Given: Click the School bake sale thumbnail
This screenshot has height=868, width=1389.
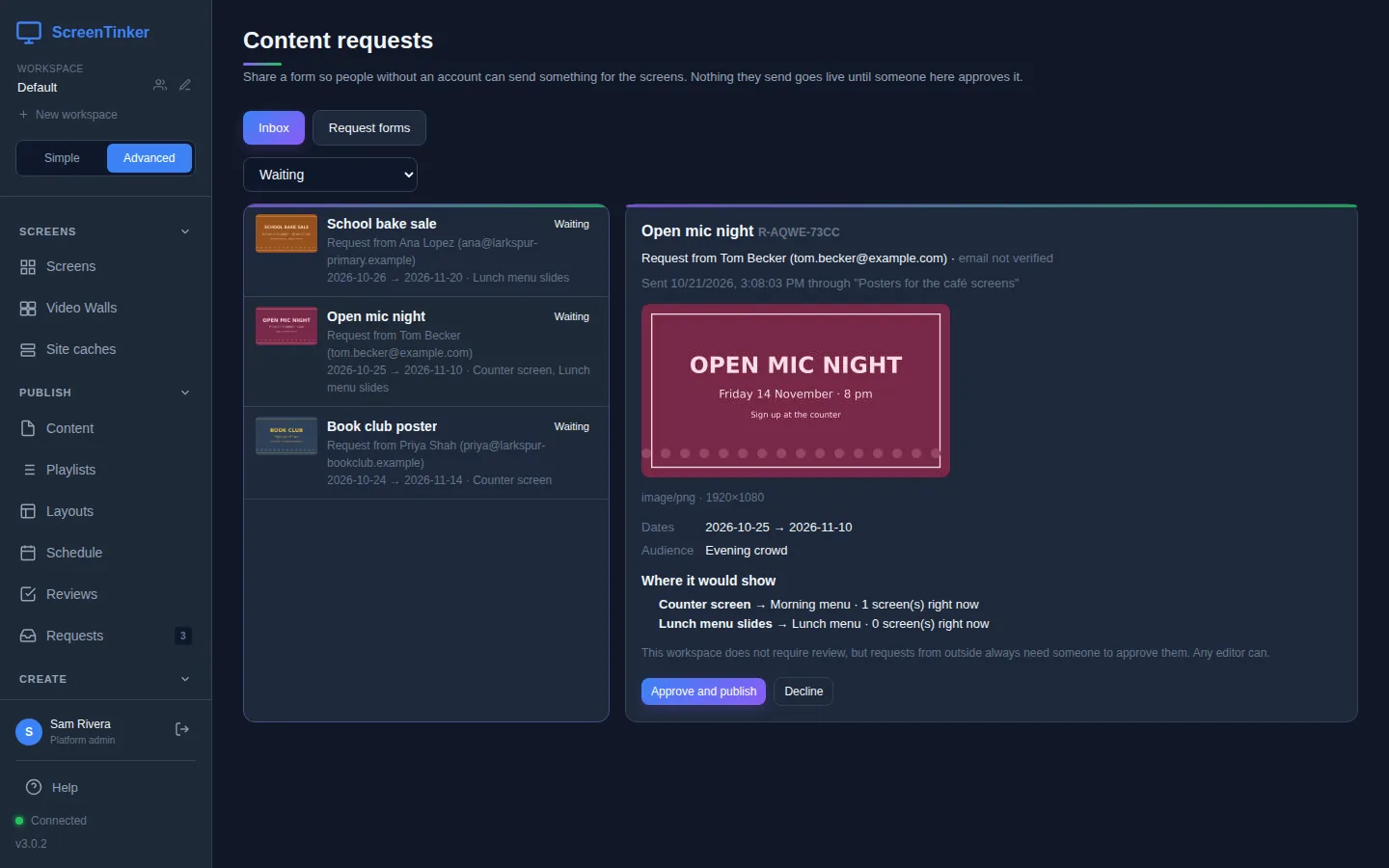Looking at the screenshot, I should pyautogui.click(x=286, y=233).
